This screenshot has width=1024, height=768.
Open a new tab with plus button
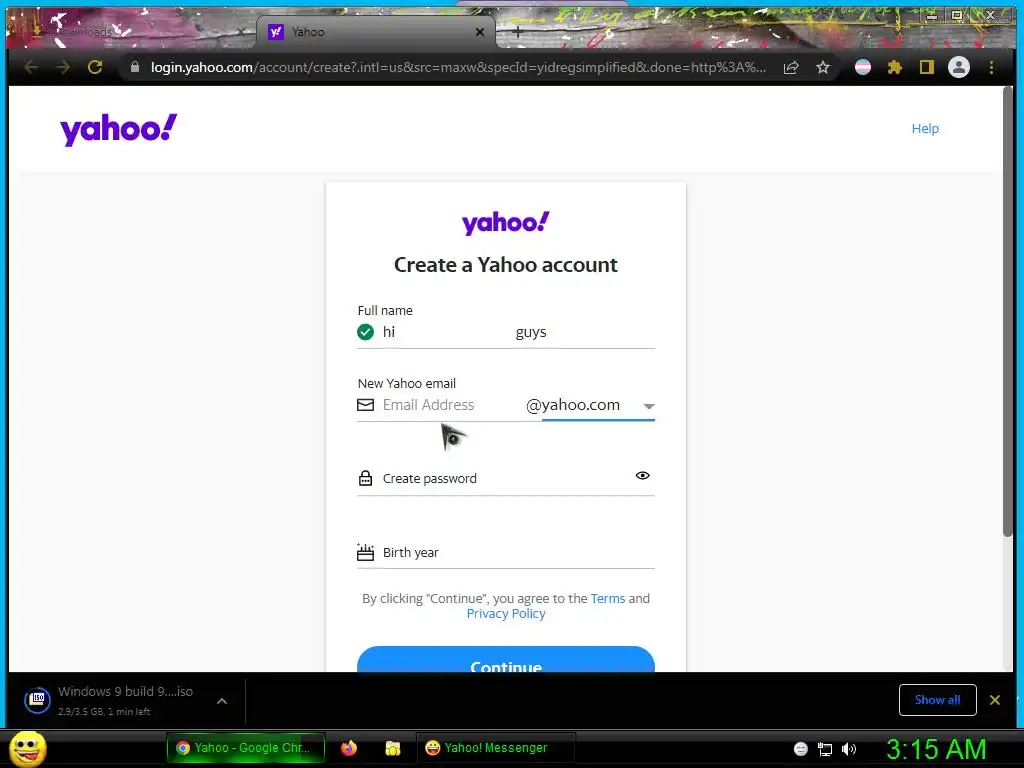pyautogui.click(x=517, y=31)
